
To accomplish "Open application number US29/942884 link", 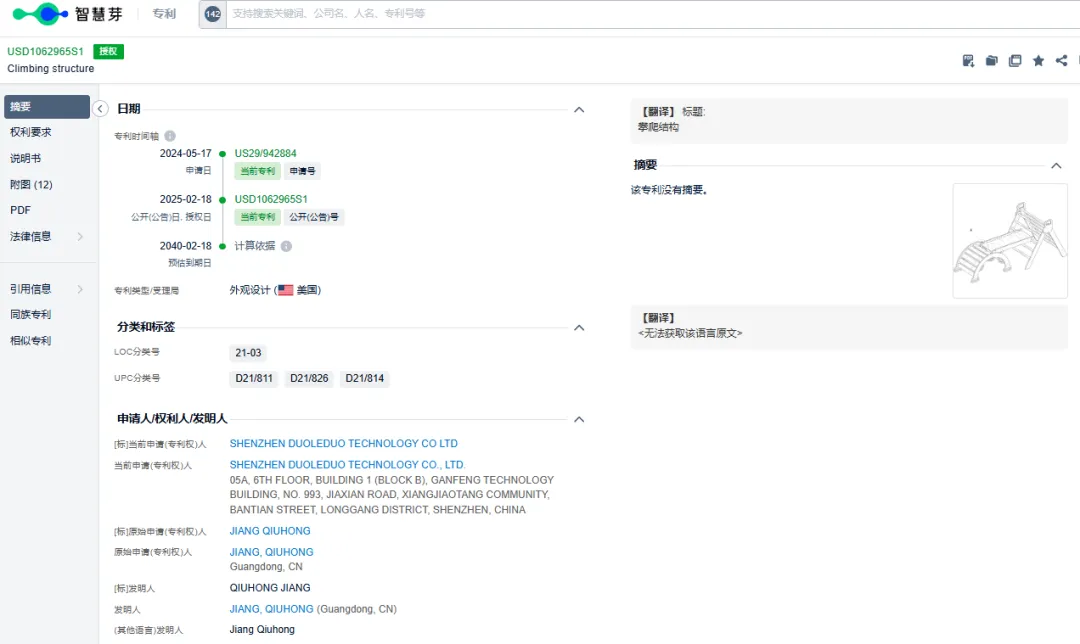I will (x=265, y=154).
